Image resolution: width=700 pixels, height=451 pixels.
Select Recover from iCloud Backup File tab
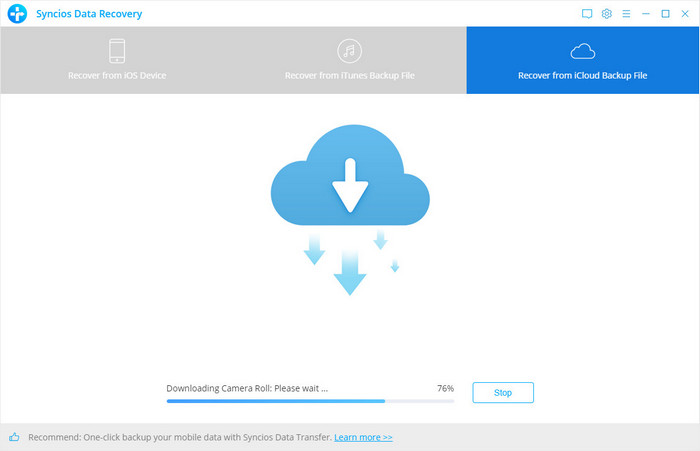click(x=583, y=60)
